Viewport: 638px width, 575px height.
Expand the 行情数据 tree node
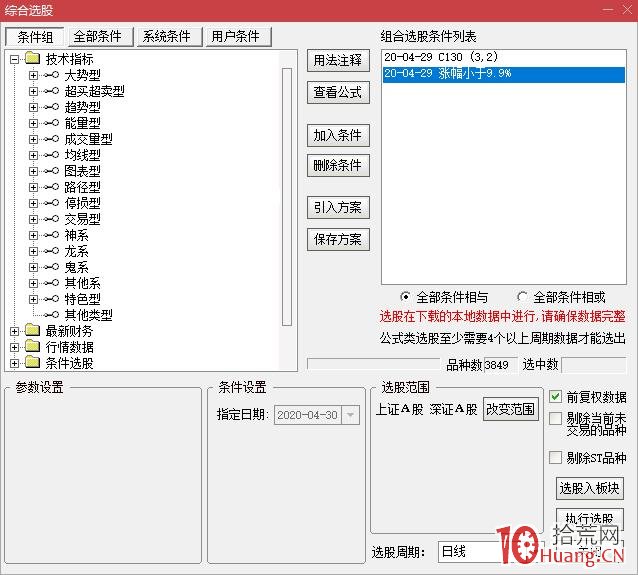15,347
